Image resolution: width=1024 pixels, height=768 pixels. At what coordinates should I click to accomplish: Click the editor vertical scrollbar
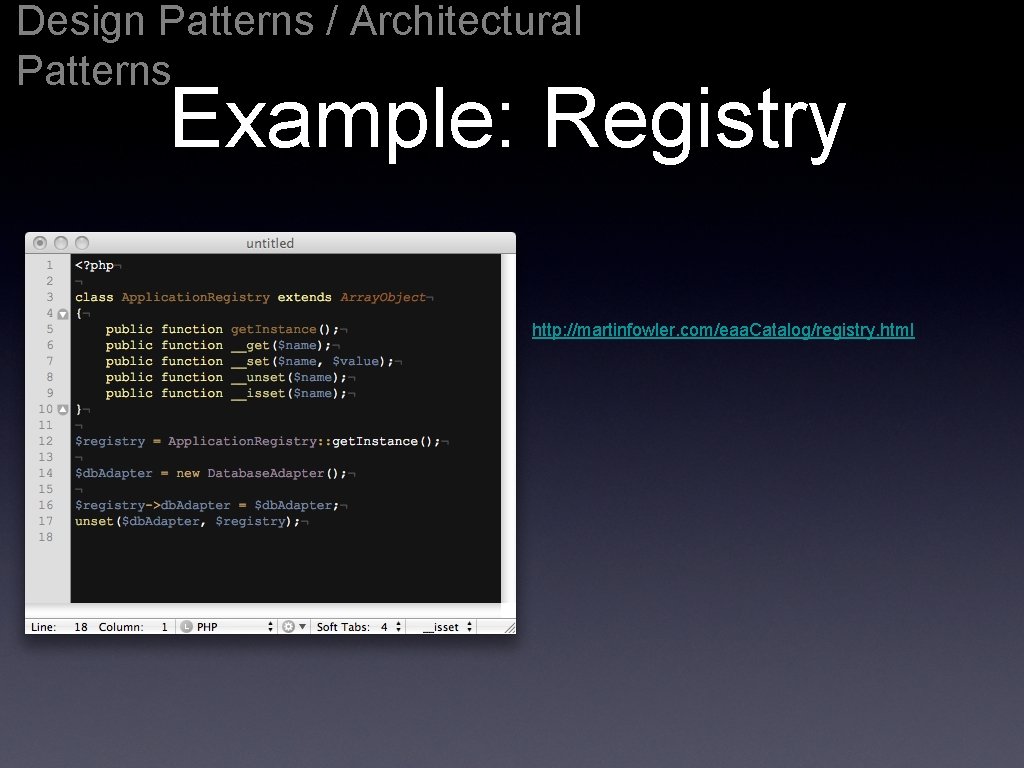pos(508,428)
